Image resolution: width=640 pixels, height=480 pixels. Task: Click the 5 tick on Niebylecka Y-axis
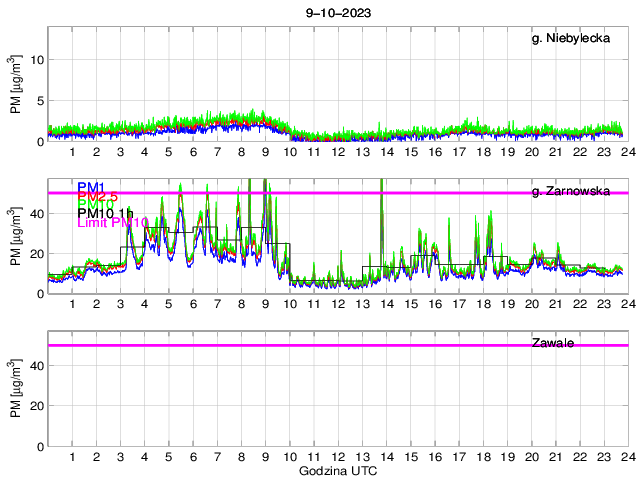(x=38, y=101)
